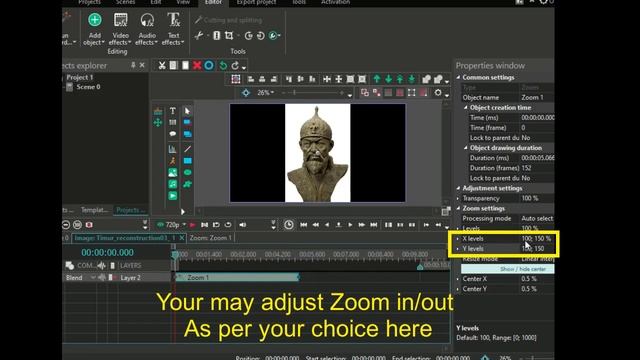Expand the X levels property
This screenshot has width=640, height=360.
(x=458, y=238)
